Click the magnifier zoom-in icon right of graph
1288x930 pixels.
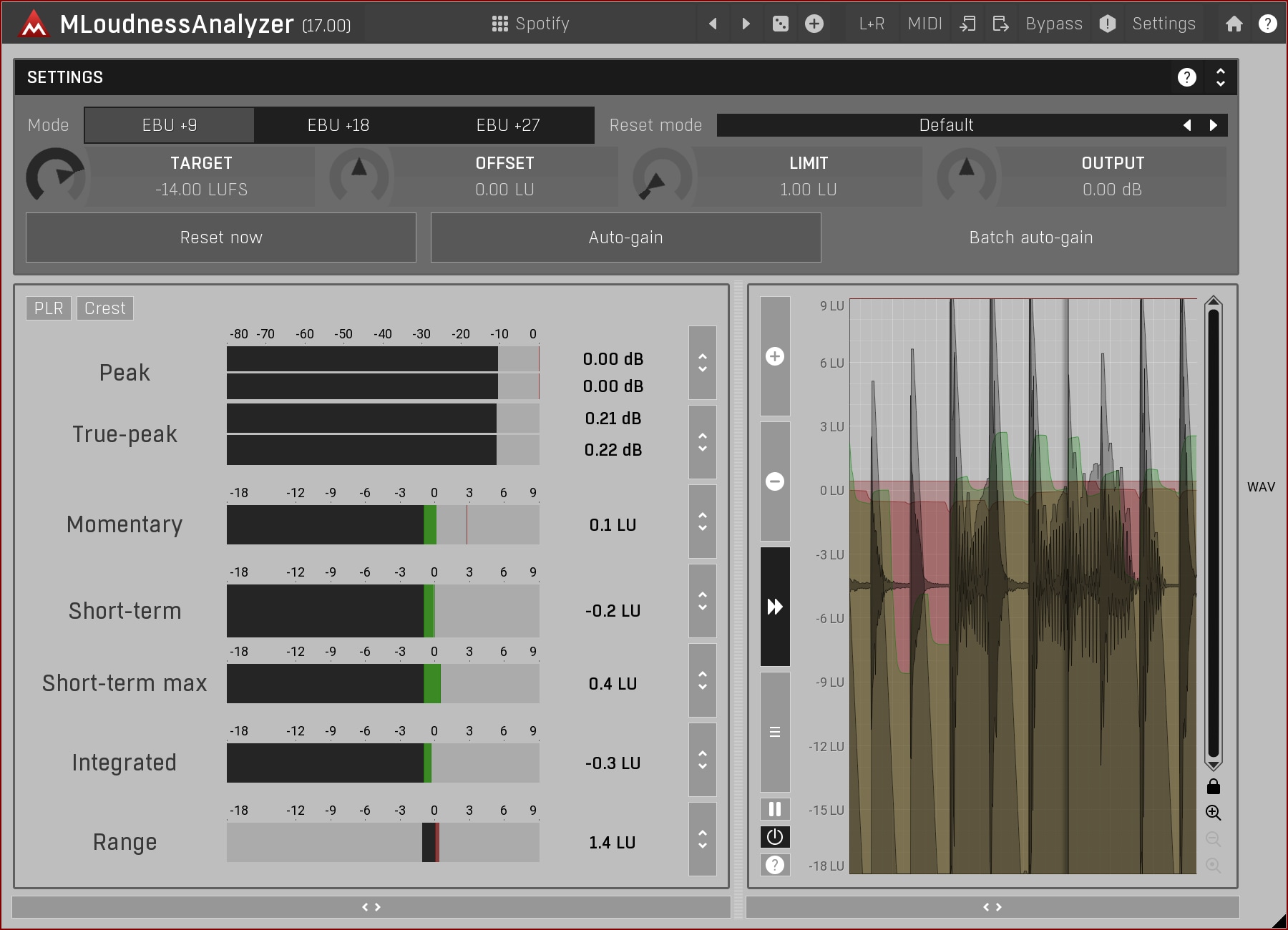(1214, 813)
